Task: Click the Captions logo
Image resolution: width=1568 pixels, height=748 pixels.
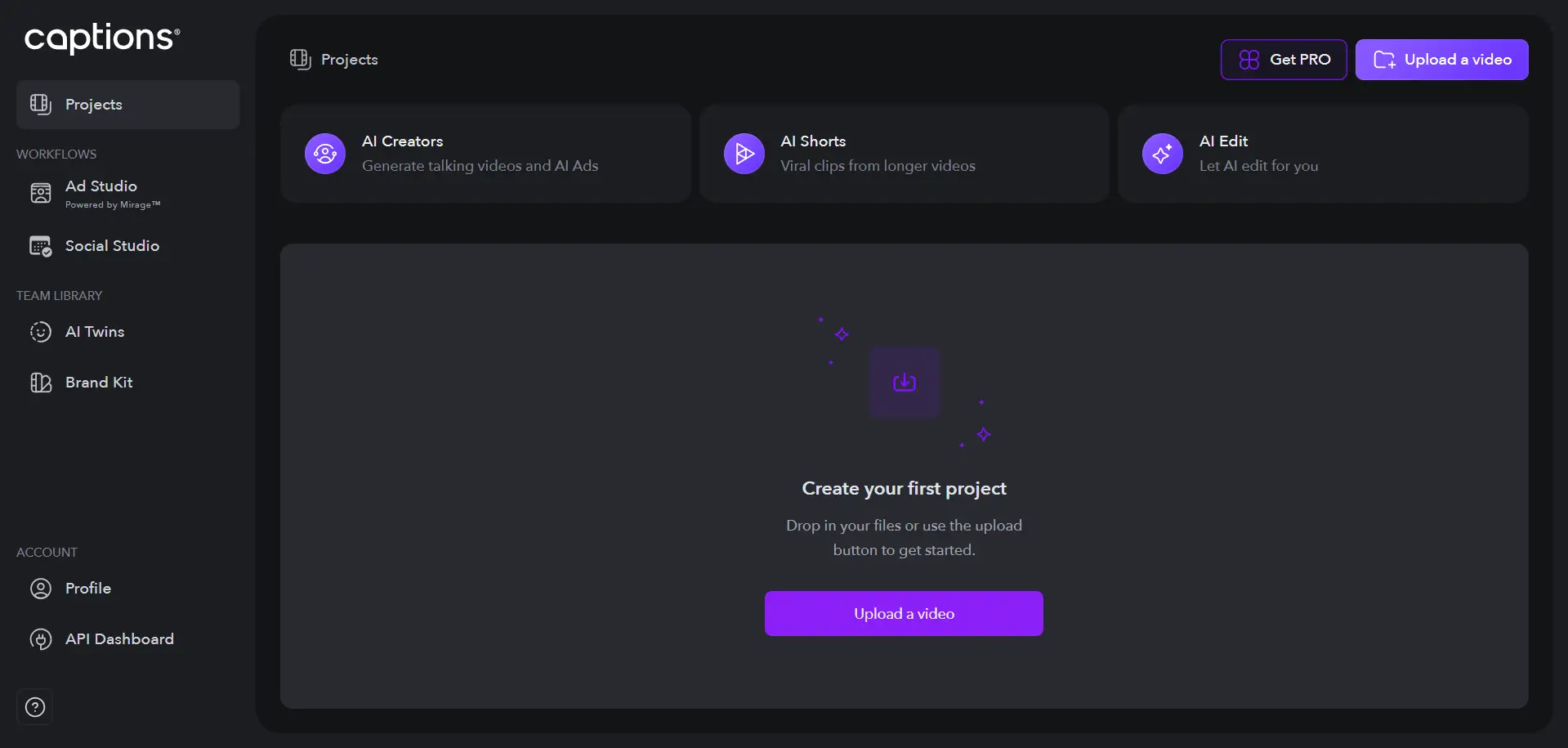Action: point(101,38)
